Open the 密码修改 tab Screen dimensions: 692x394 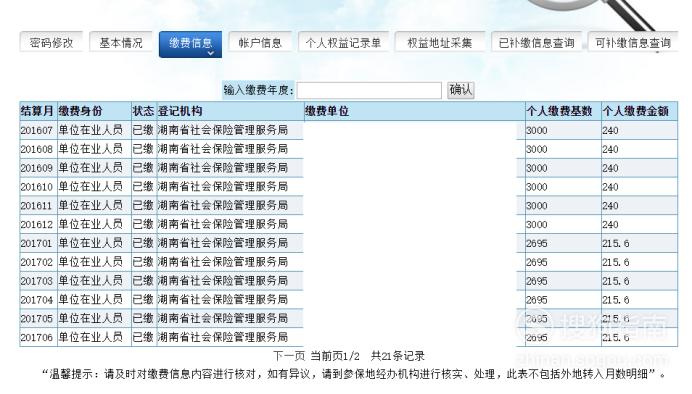pyautogui.click(x=51, y=43)
